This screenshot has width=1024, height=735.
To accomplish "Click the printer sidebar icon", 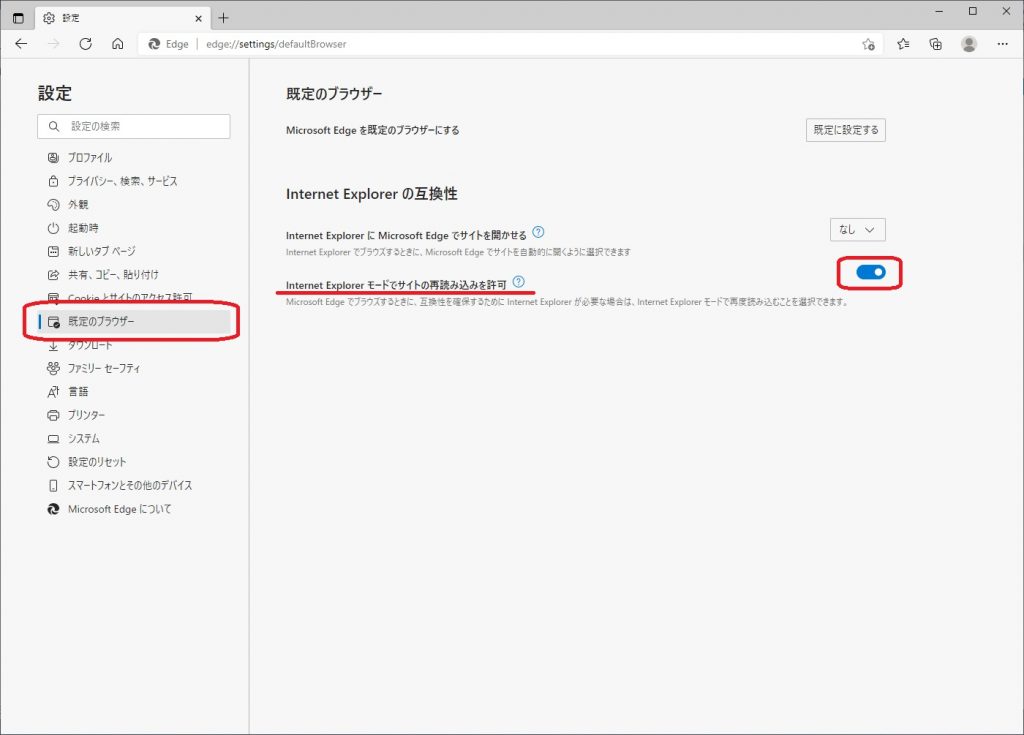I will pos(54,415).
